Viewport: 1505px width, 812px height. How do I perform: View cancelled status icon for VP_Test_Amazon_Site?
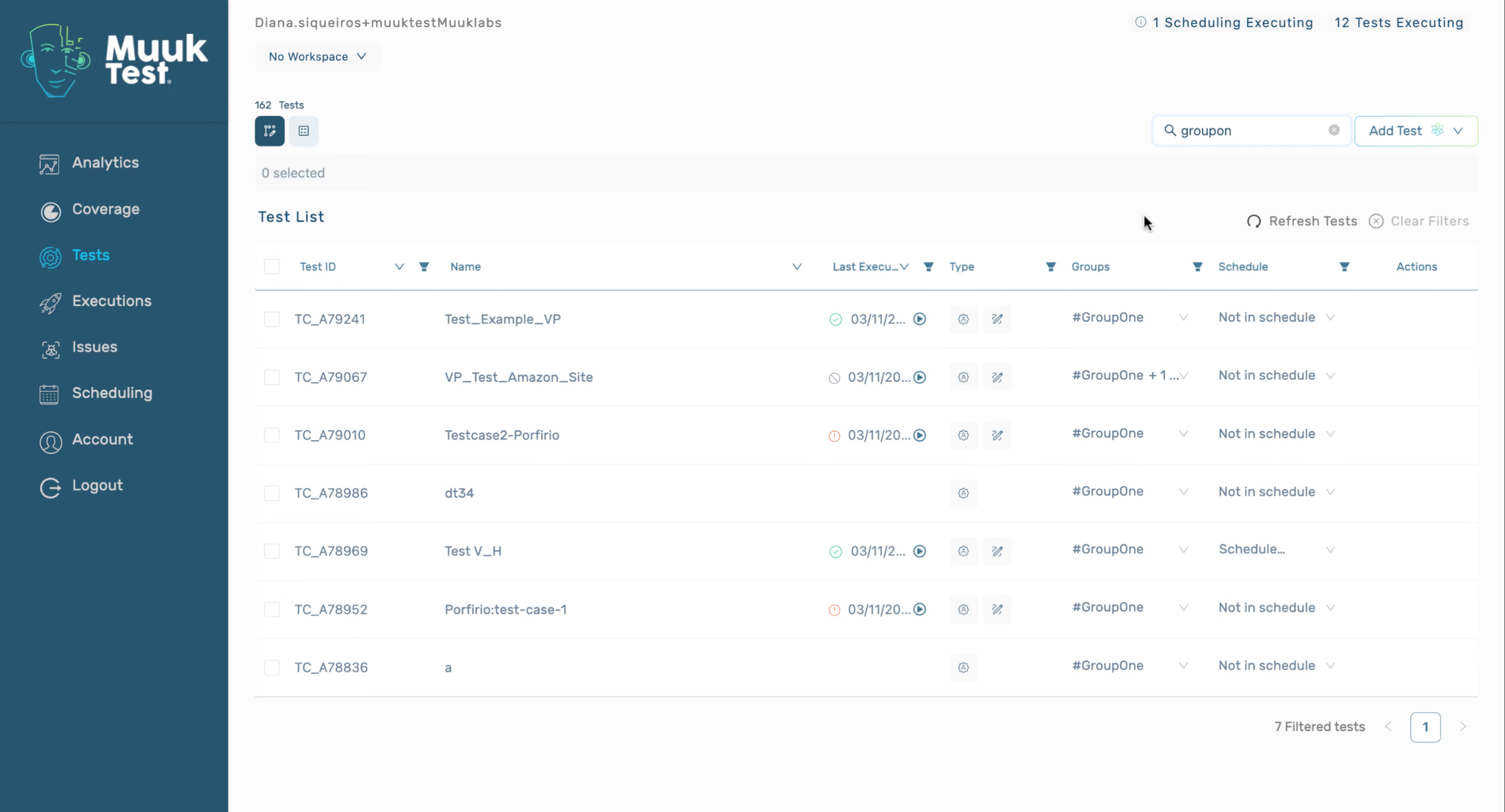tap(834, 378)
